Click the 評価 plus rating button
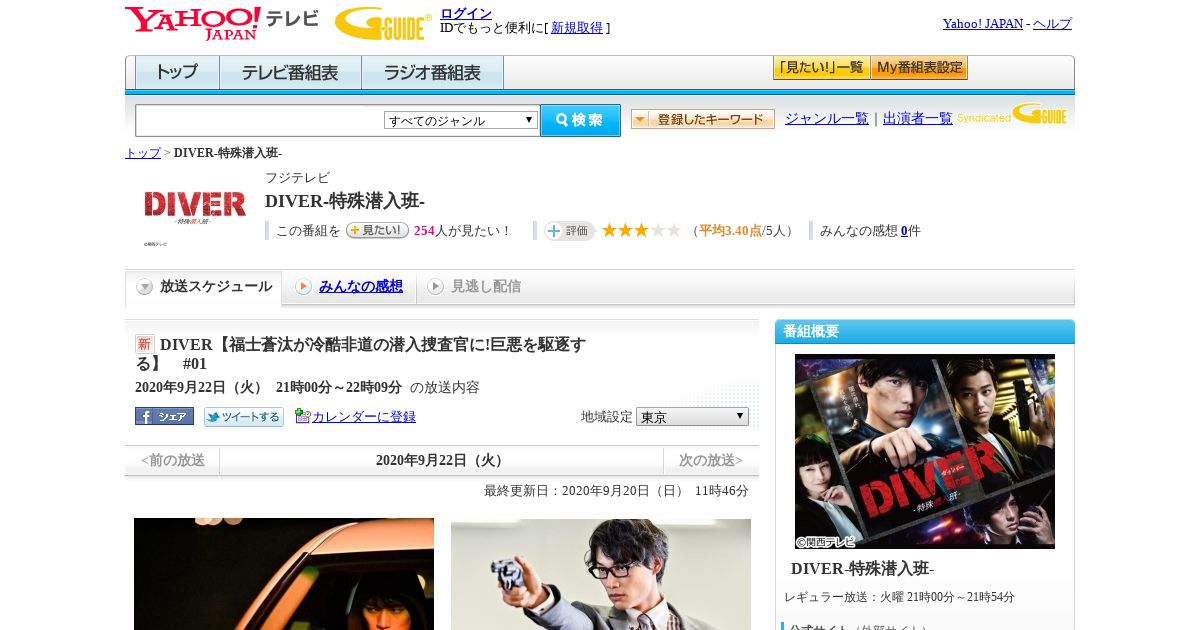Viewport: 1200px width, 630px height. (x=569, y=230)
